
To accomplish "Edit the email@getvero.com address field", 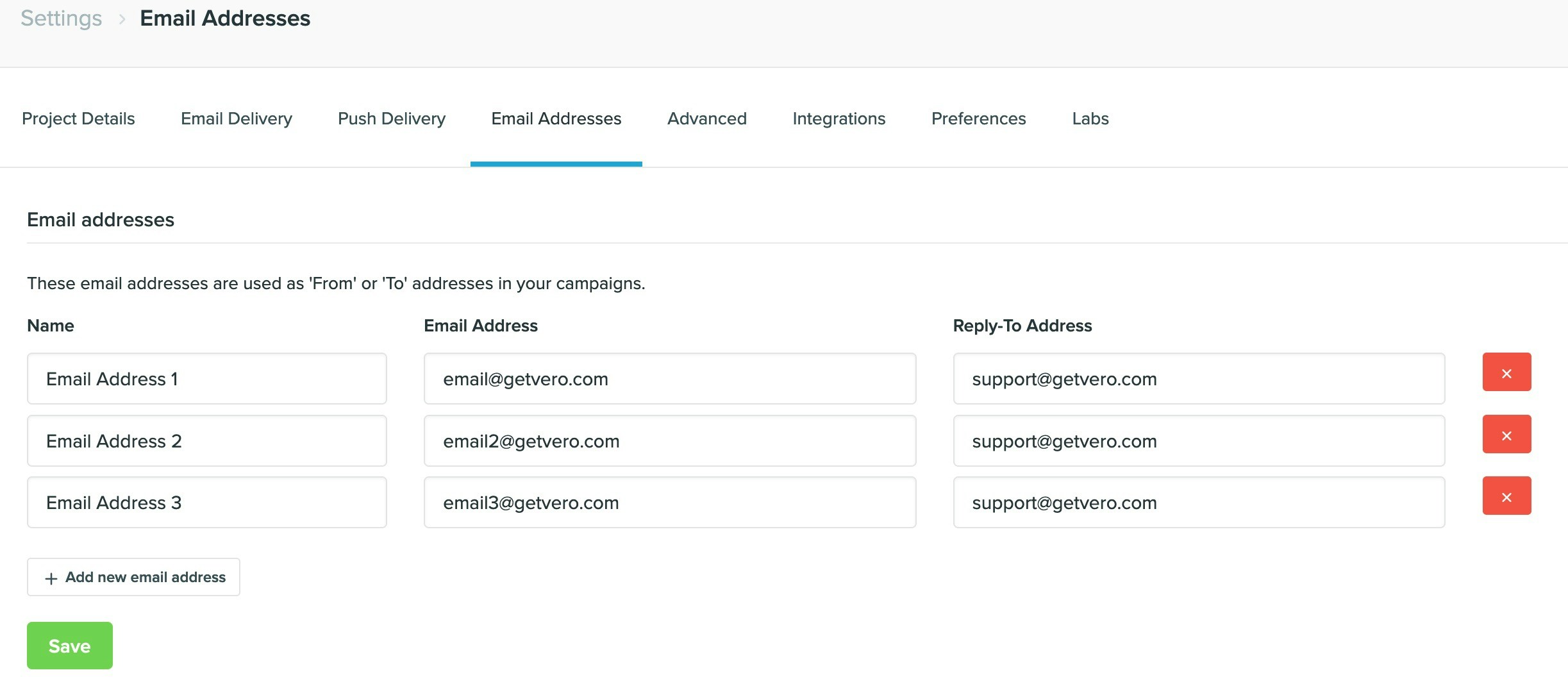I will (x=669, y=378).
